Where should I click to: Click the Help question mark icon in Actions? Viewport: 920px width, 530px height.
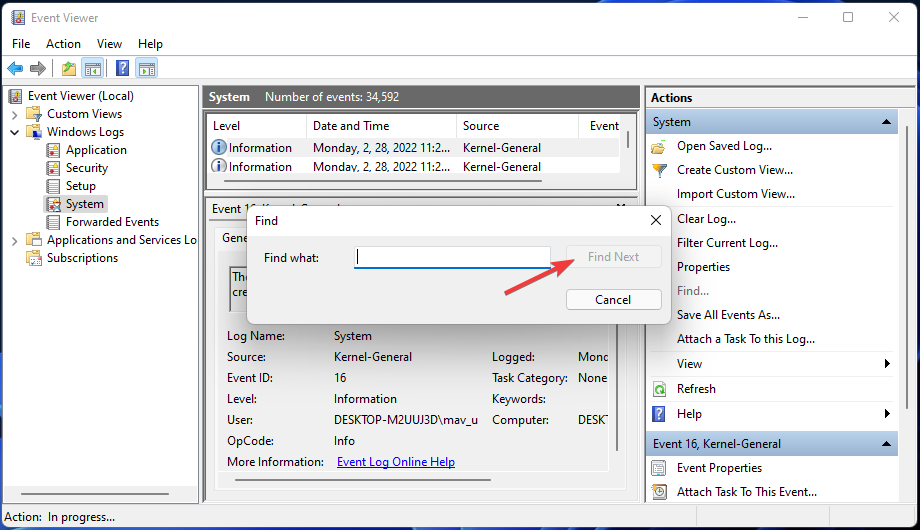click(x=659, y=414)
